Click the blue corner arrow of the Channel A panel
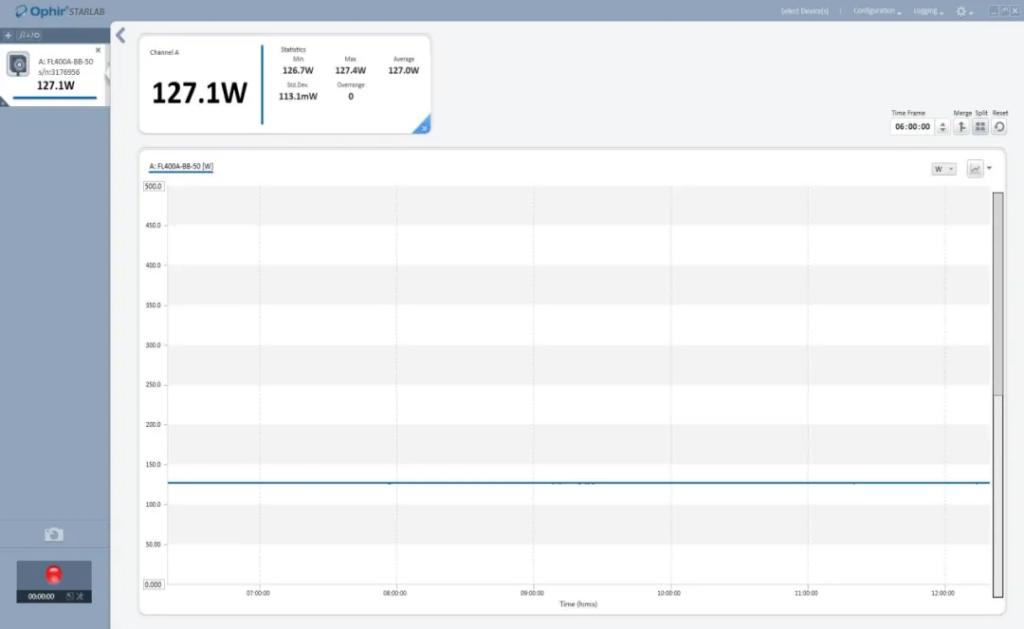Viewport: 1024px width, 629px height. click(422, 125)
